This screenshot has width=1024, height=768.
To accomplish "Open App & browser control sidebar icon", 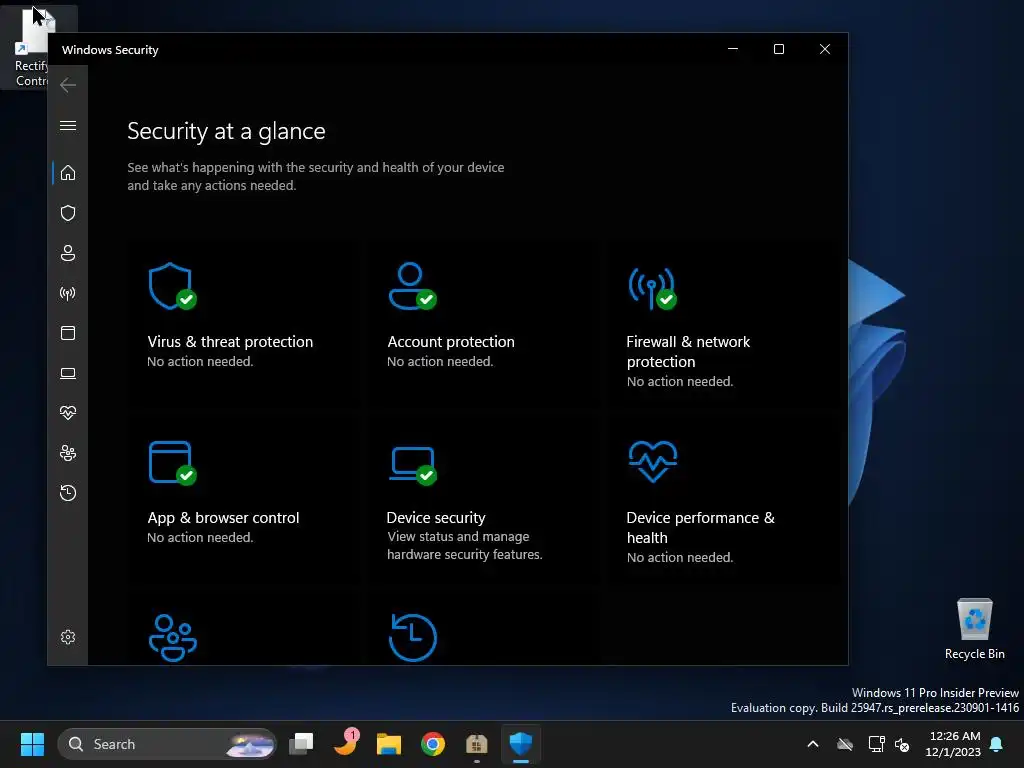I will coord(68,333).
